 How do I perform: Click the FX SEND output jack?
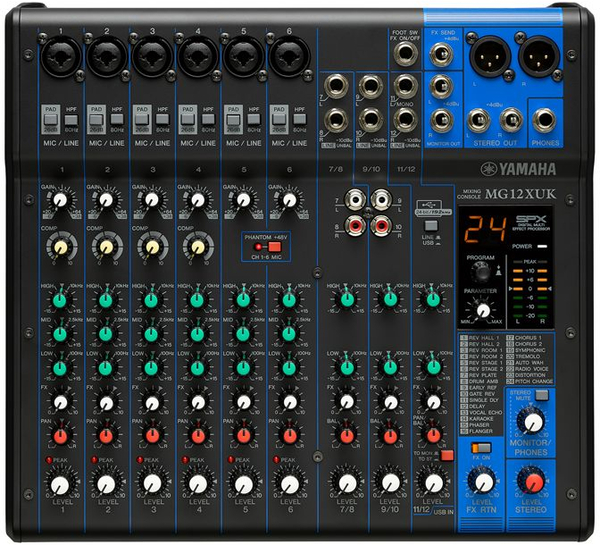click(x=441, y=55)
